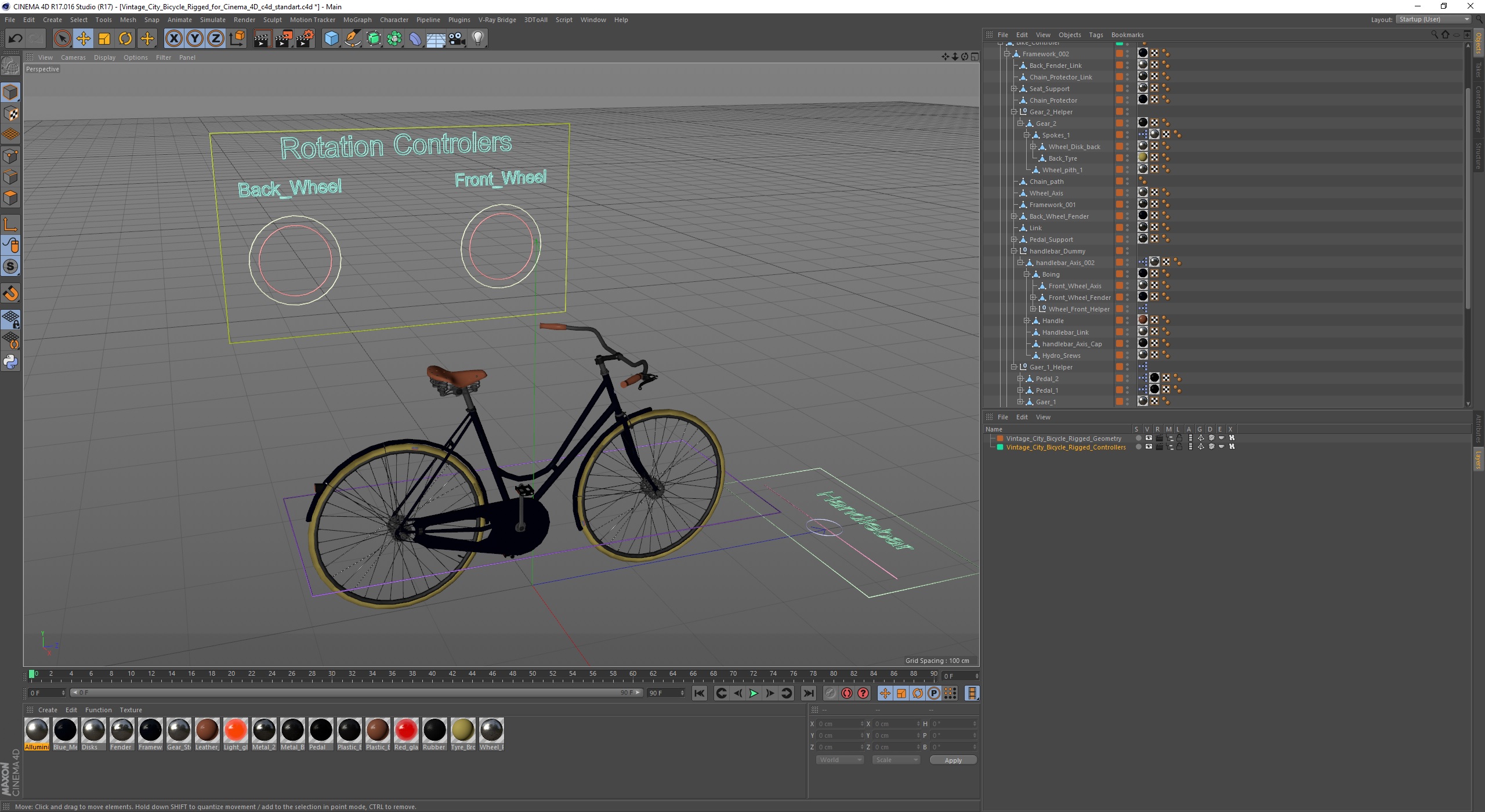This screenshot has width=1485, height=812.
Task: Open Content Browser side tab
Action: point(1479,109)
